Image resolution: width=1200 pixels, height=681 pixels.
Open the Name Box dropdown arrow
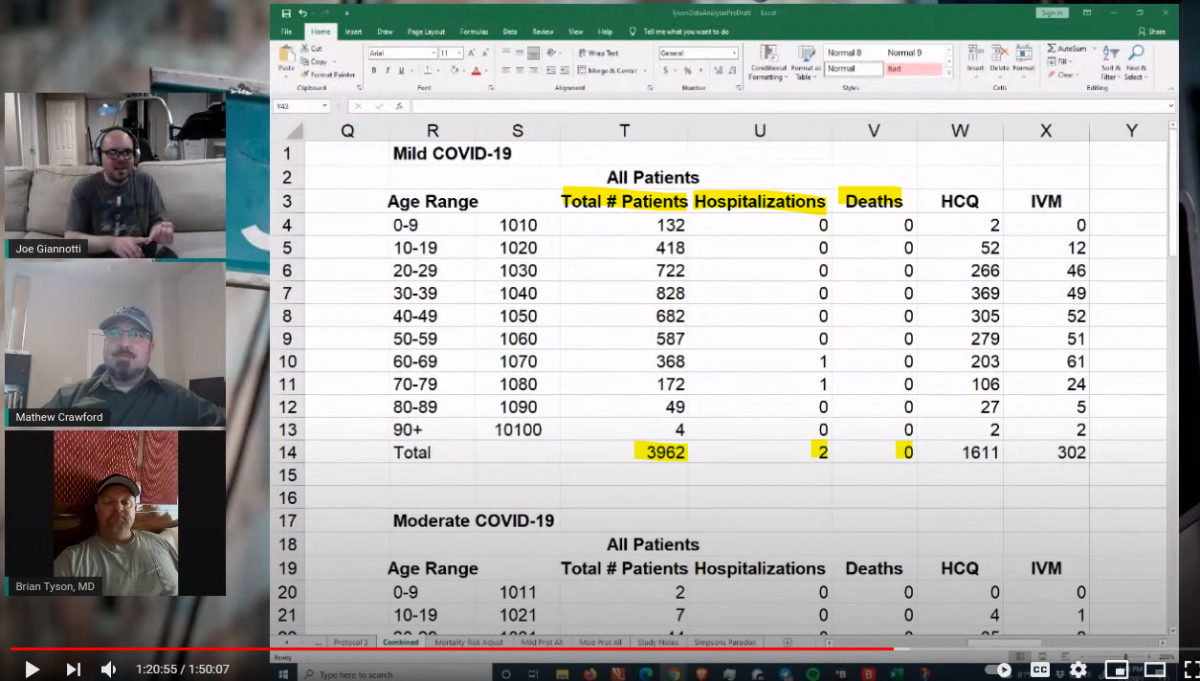(x=325, y=106)
